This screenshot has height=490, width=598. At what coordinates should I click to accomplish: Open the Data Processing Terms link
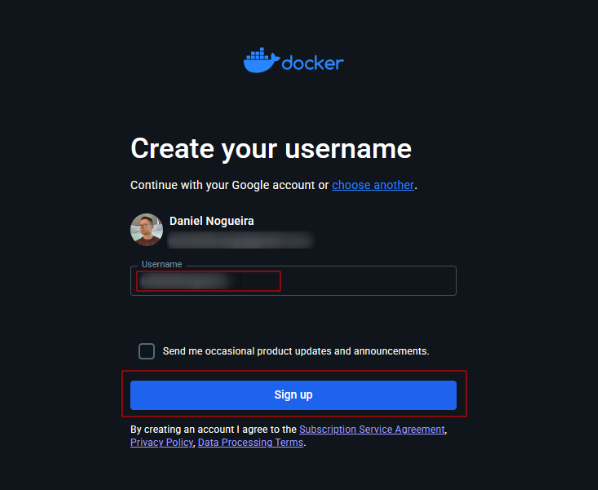[x=251, y=442]
